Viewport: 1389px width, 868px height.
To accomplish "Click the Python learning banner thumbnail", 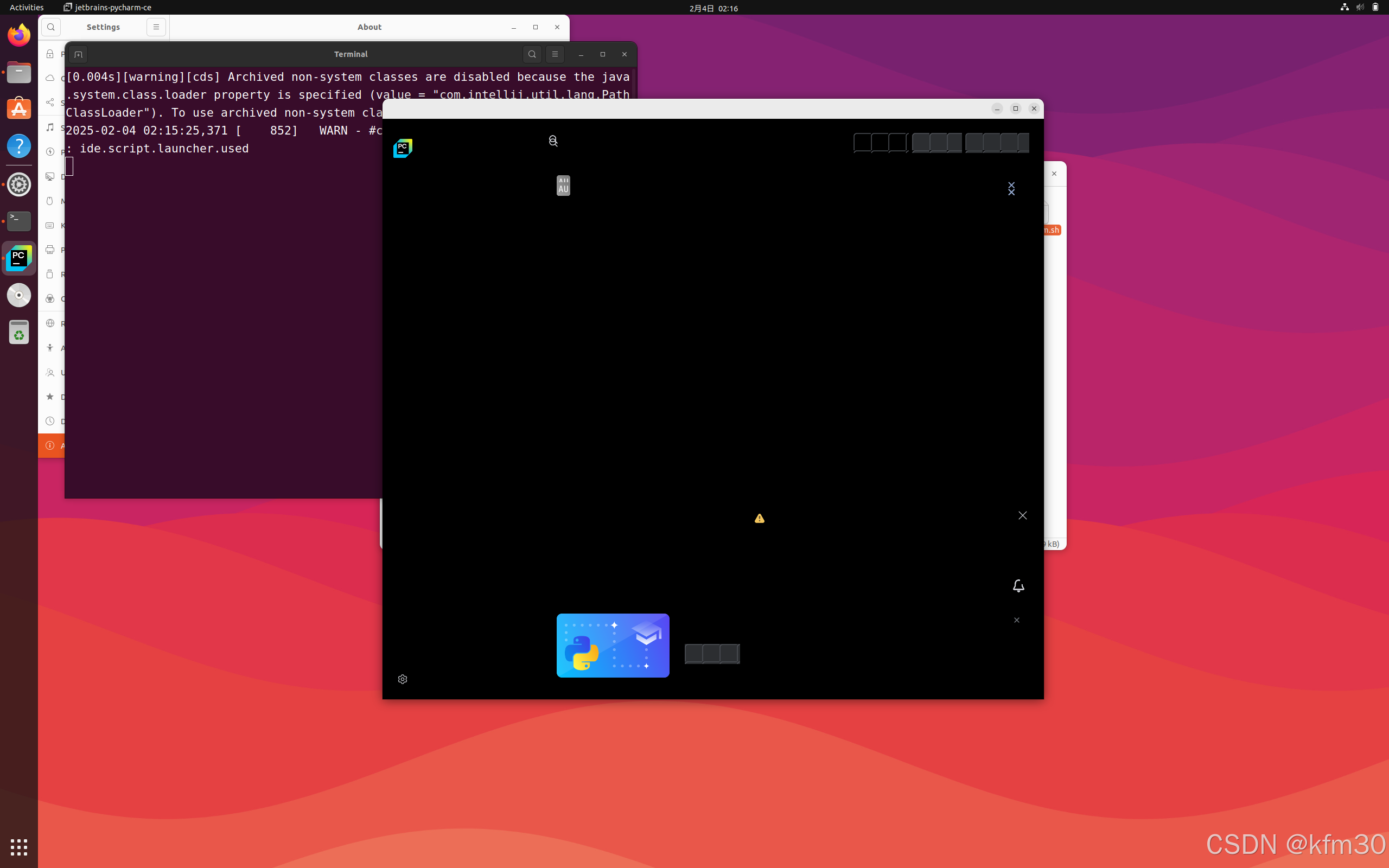I will tap(613, 645).
